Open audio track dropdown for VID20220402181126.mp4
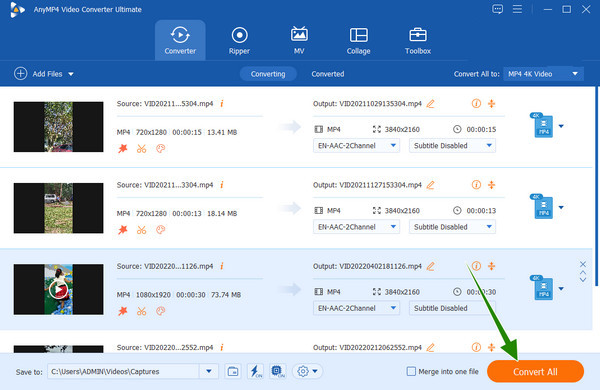600x390 pixels. pos(356,308)
